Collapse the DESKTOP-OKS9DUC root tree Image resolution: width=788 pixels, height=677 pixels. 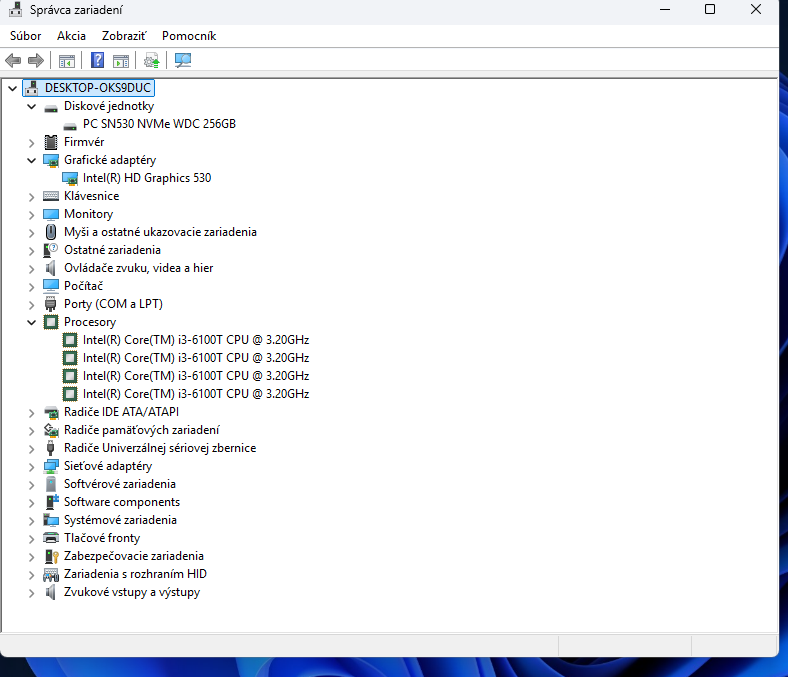click(x=12, y=88)
